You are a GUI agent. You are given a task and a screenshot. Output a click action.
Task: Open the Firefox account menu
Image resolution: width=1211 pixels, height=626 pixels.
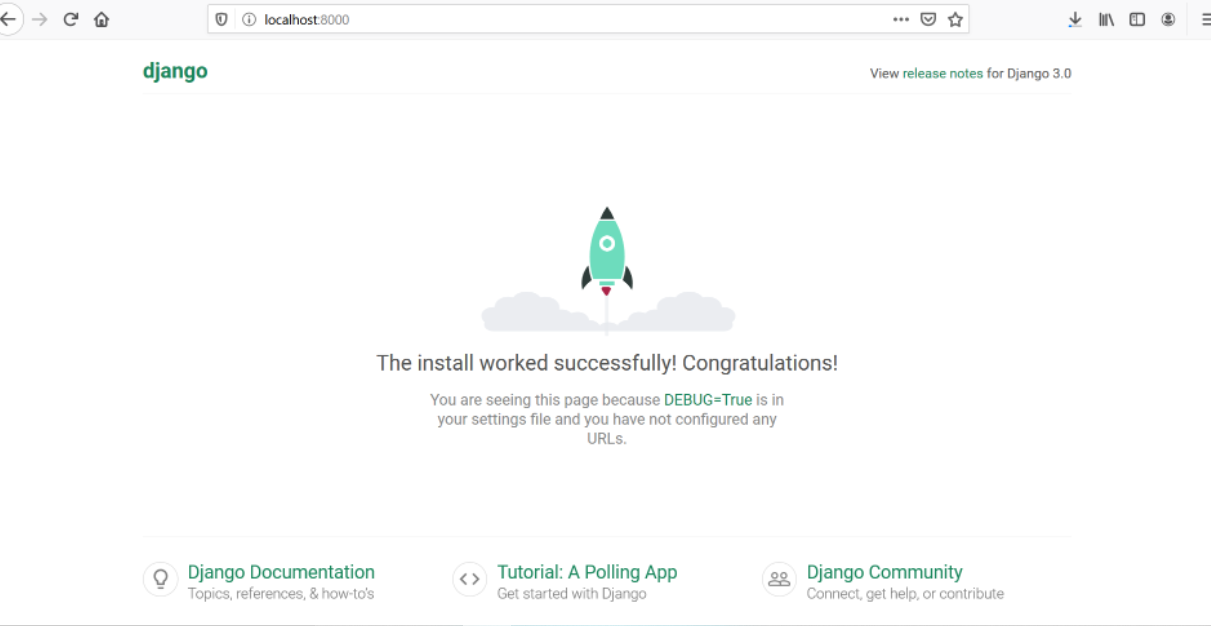pos(1168,19)
